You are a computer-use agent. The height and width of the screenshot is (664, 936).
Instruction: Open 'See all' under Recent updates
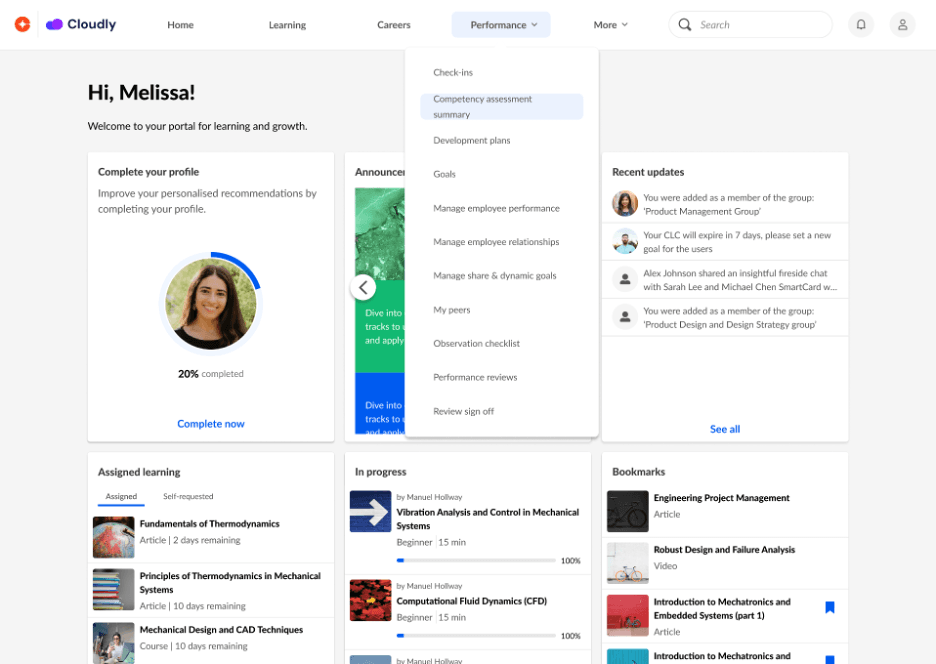[x=724, y=428]
